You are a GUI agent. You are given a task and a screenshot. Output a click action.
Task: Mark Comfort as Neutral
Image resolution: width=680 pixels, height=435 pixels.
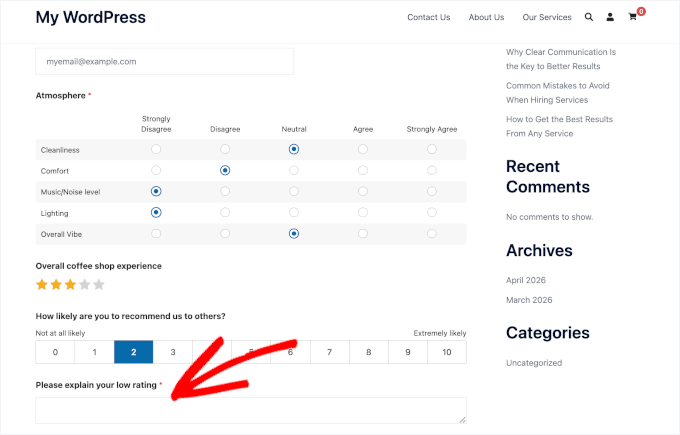click(294, 170)
